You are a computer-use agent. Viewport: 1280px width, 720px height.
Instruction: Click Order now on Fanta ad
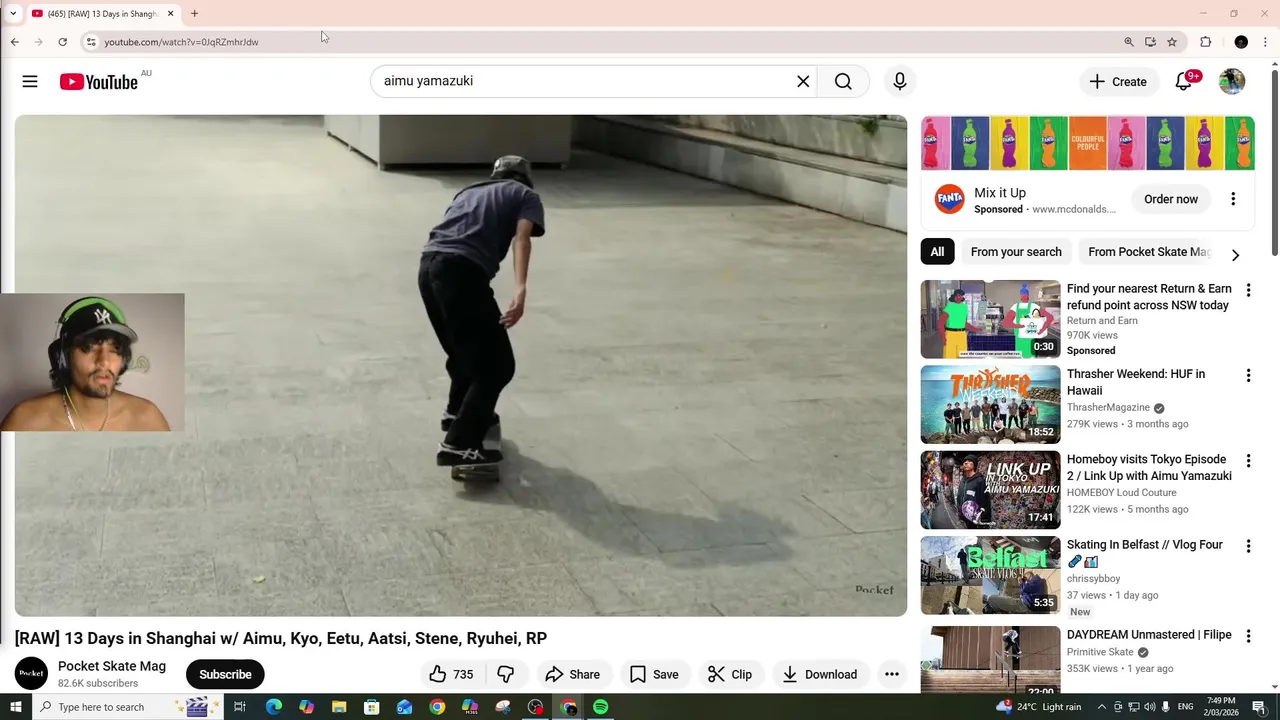[x=1171, y=199]
